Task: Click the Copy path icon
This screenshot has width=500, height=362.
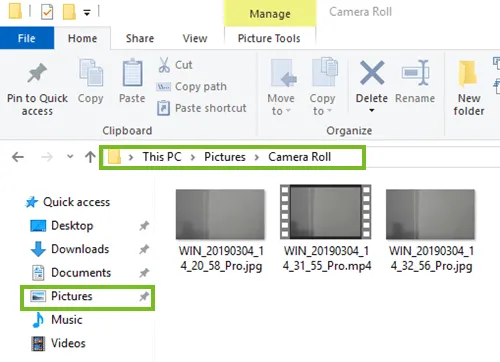Action: coord(163,87)
